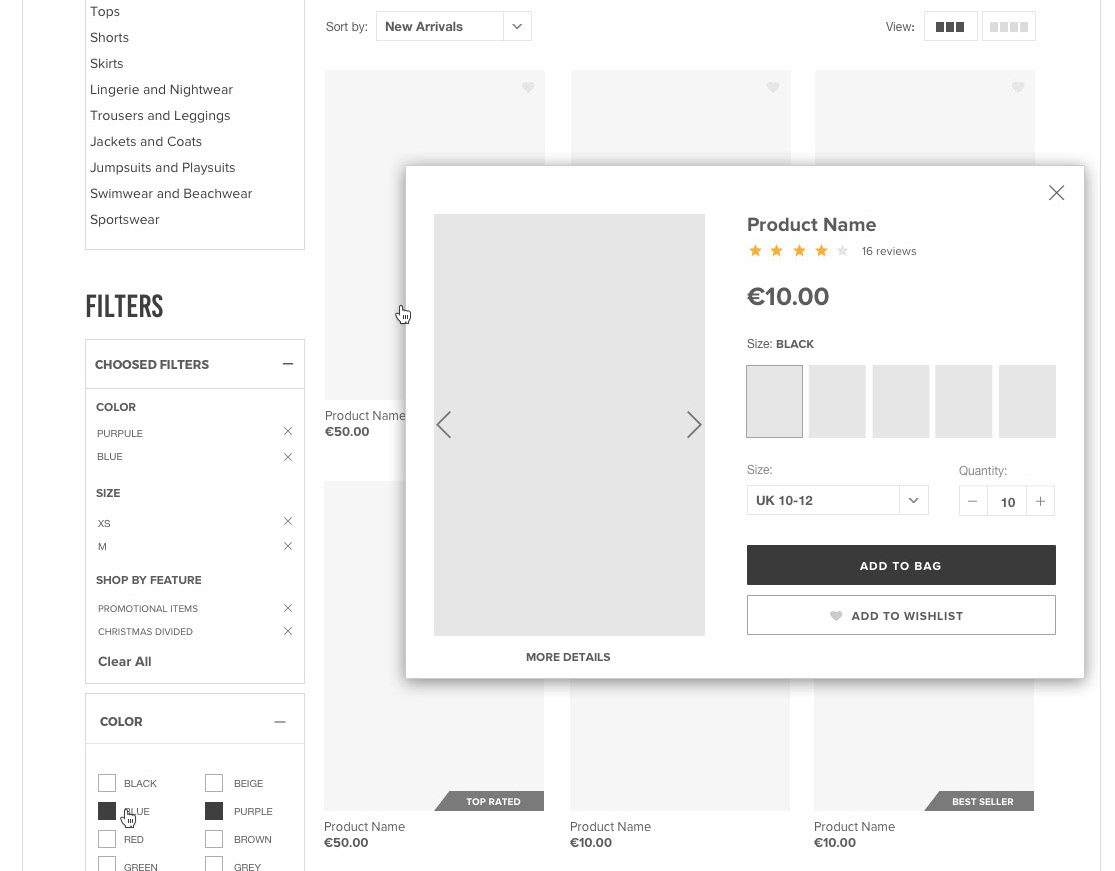Check the BEIGE color checkbox
The image size is (1115, 871).
tap(214, 783)
